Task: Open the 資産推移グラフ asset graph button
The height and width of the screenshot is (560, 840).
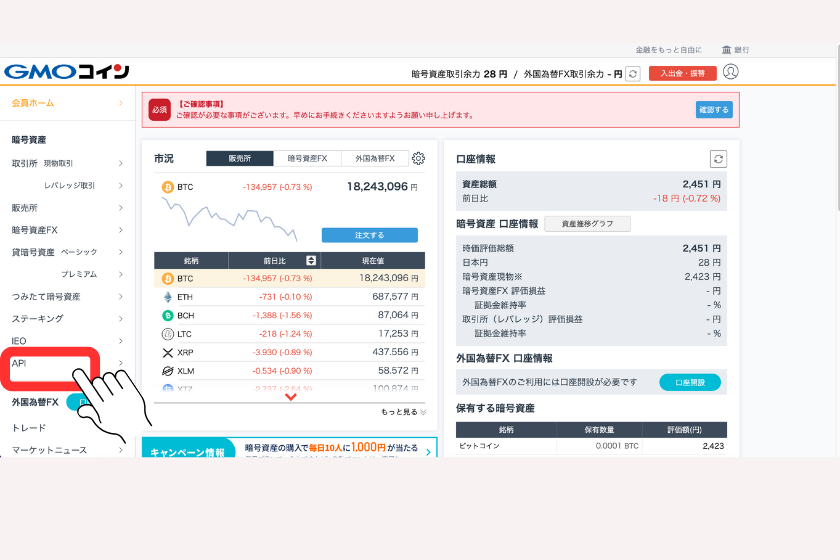Action: point(587,224)
